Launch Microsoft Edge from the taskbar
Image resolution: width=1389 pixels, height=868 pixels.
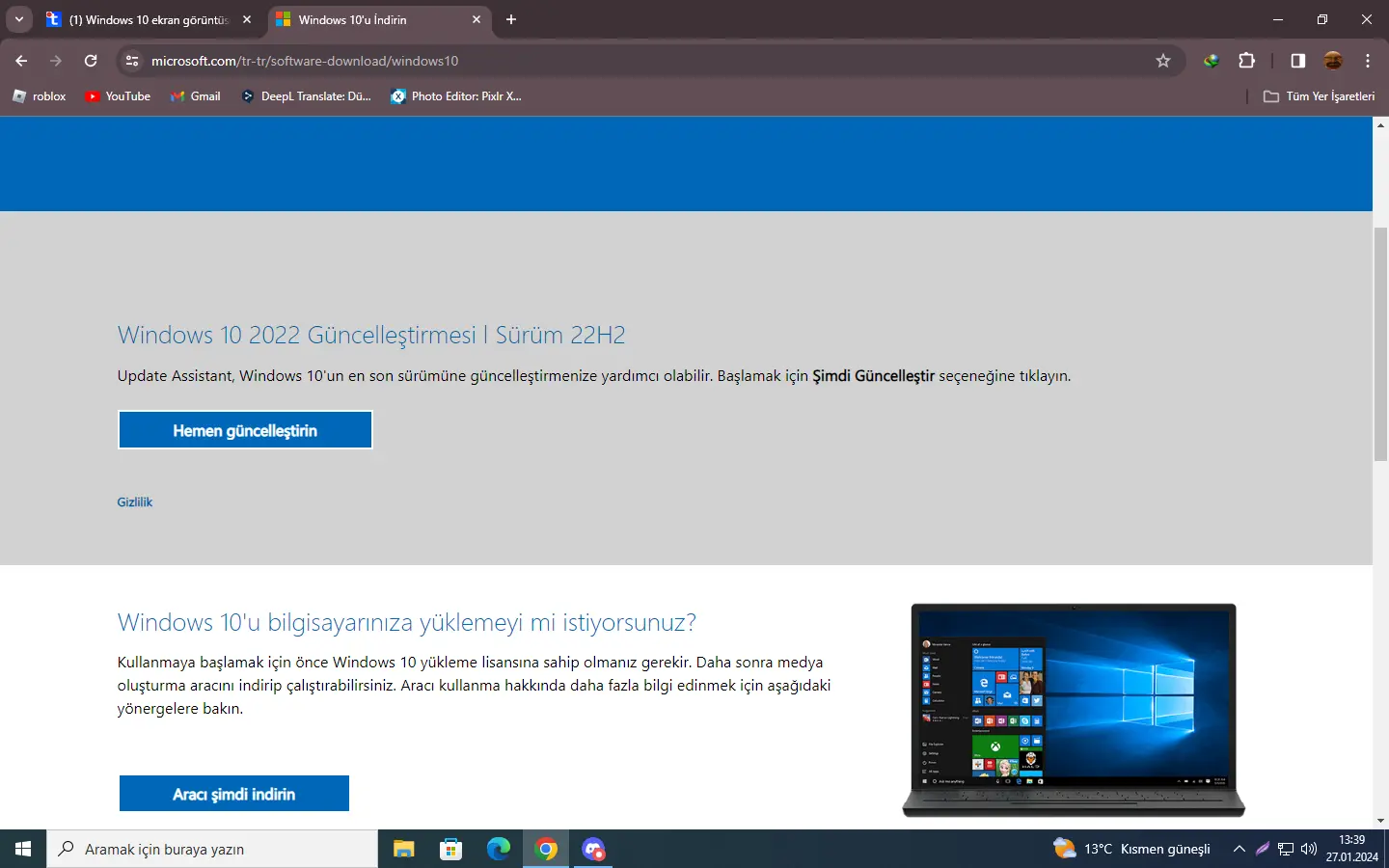point(498,849)
